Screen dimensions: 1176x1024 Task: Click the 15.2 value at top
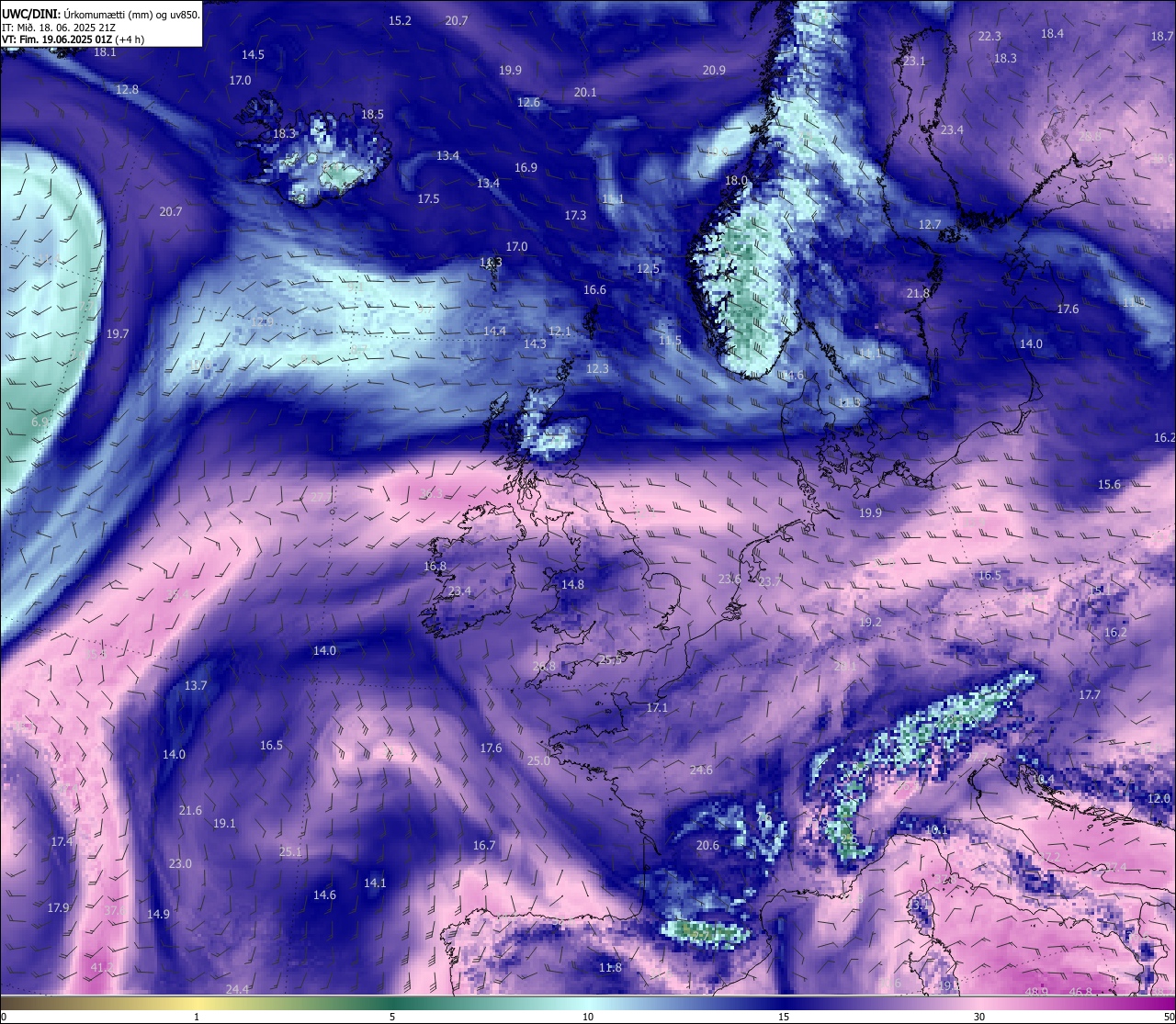point(400,20)
